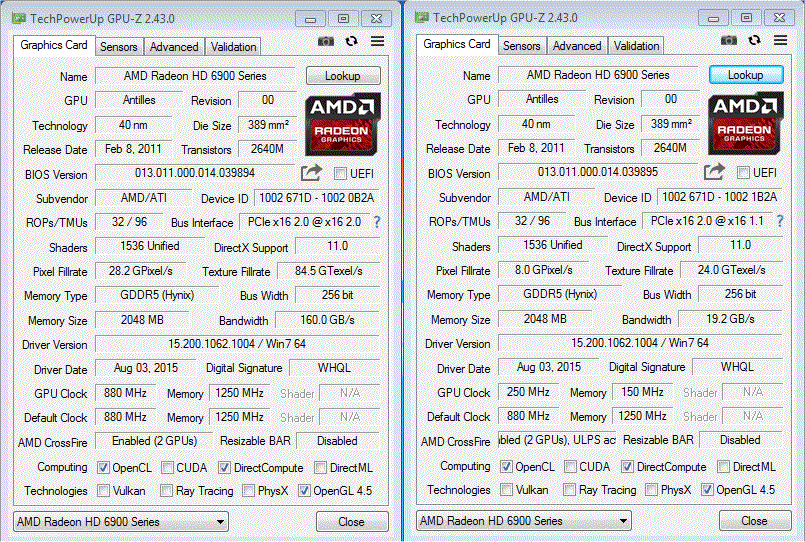Click bus interface question mark in right window

[x=780, y=221]
